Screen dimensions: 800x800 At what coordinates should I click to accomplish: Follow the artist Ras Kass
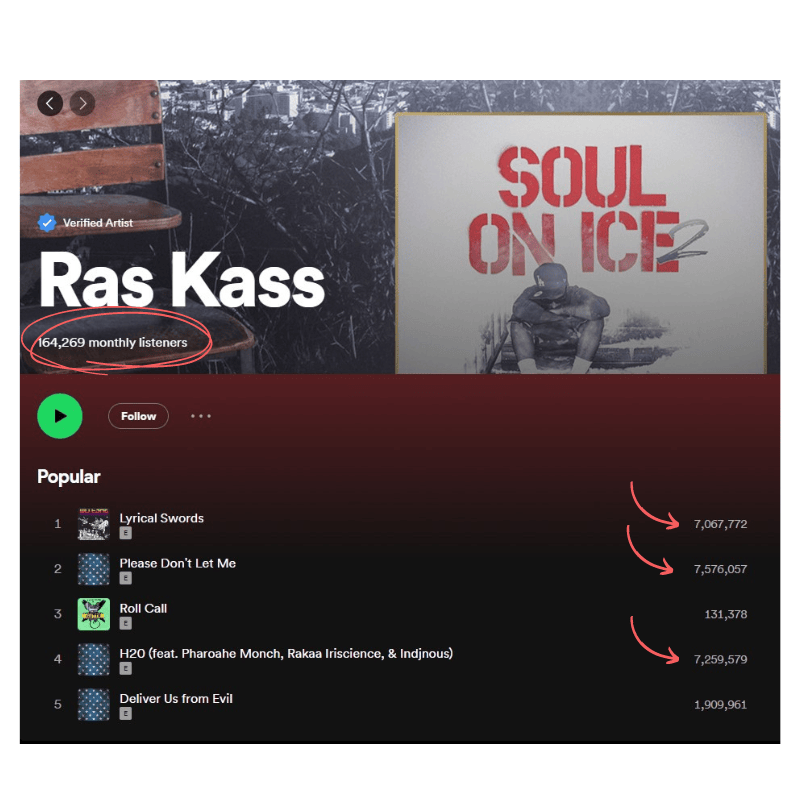point(138,416)
